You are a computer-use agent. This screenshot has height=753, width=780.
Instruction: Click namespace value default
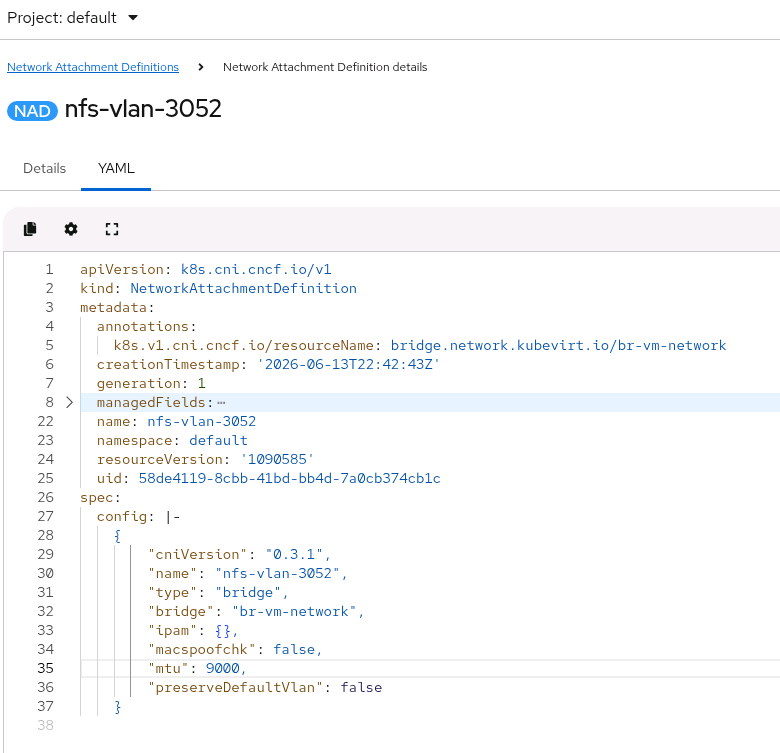tap(218, 440)
